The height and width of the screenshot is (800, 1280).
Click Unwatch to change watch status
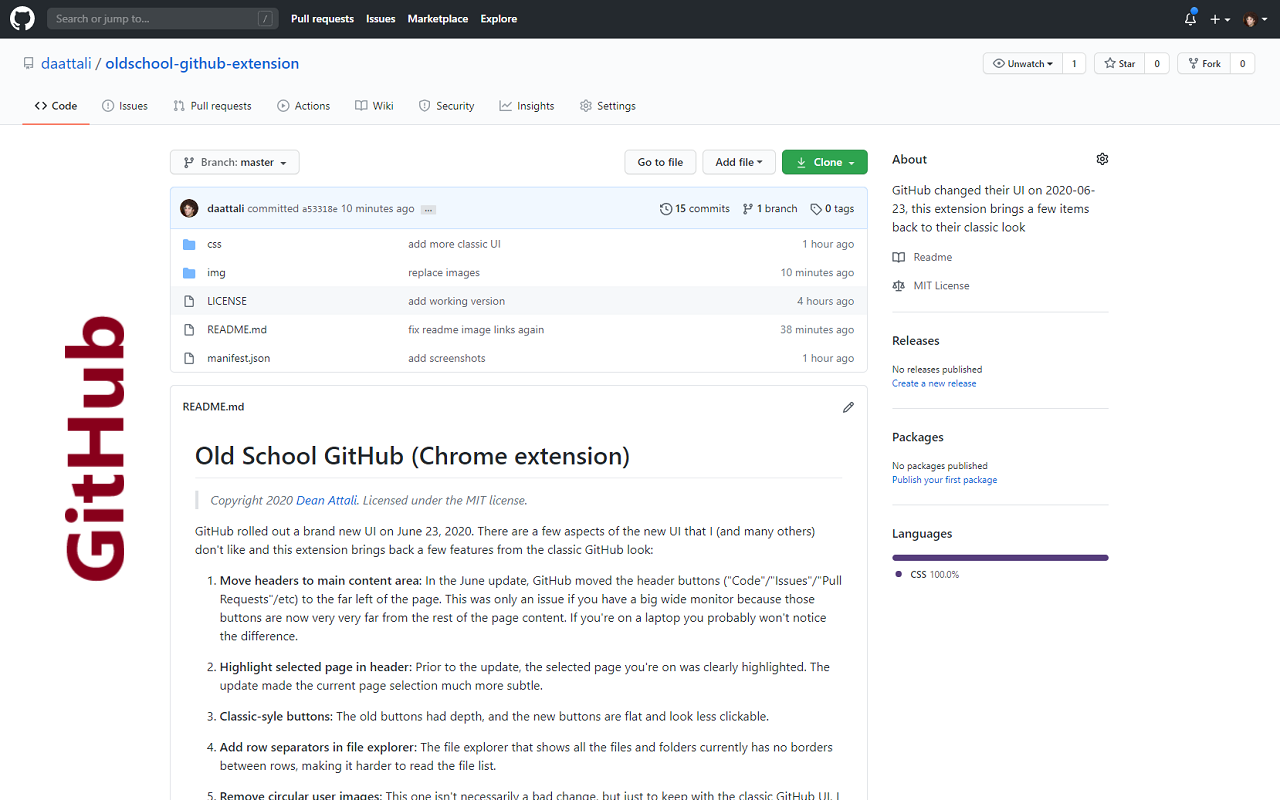1022,62
